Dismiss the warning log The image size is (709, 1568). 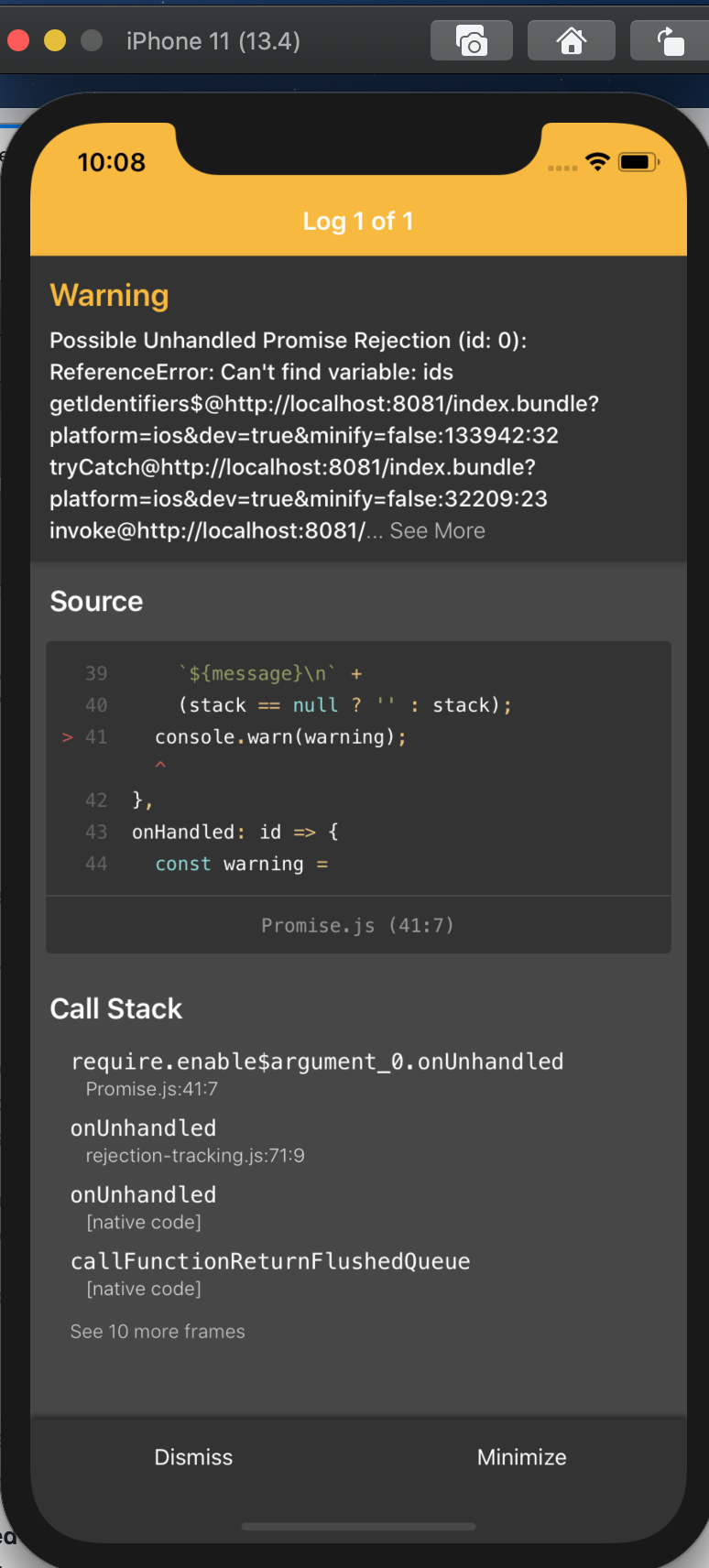(x=192, y=1456)
